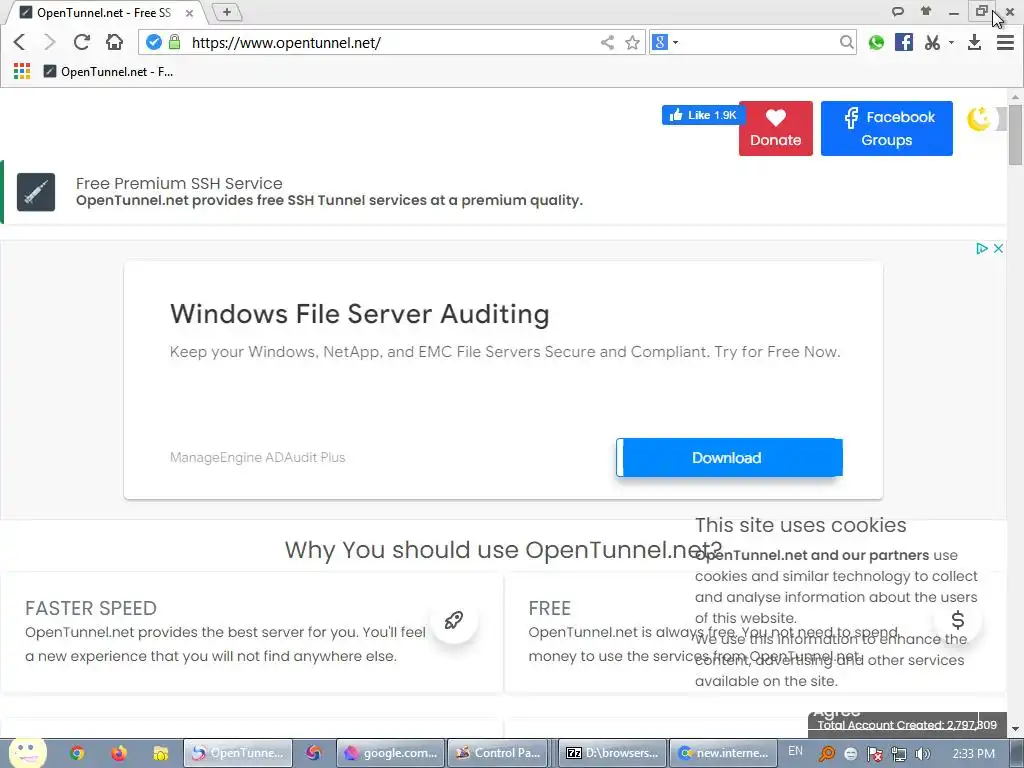Screen dimensions: 1024x768
Task: Click the share icon in the address bar
Action: pos(607,42)
